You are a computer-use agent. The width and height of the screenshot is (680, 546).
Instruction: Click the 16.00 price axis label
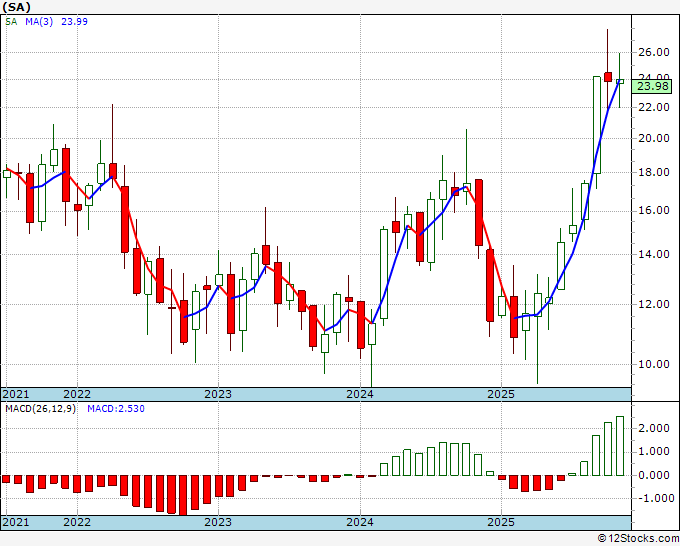[x=654, y=211]
